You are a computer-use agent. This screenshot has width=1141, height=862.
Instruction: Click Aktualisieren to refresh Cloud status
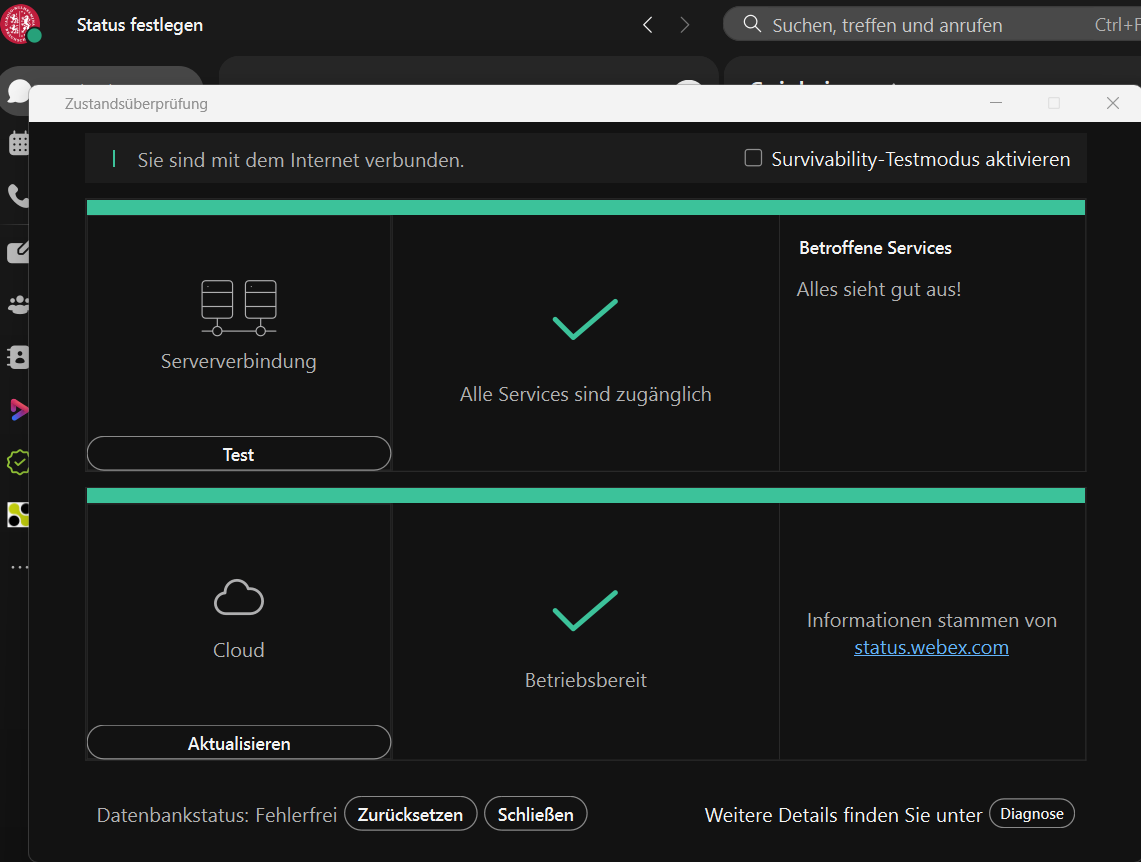[x=239, y=743]
